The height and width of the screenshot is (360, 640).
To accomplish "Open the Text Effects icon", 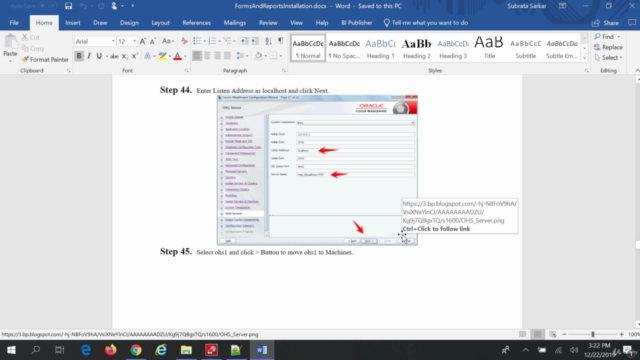I will tap(147, 56).
